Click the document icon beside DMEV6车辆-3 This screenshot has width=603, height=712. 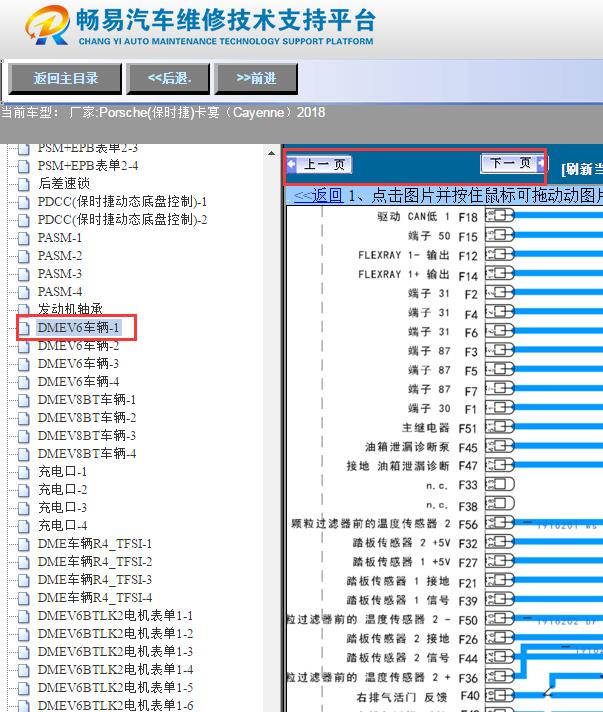click(x=24, y=364)
